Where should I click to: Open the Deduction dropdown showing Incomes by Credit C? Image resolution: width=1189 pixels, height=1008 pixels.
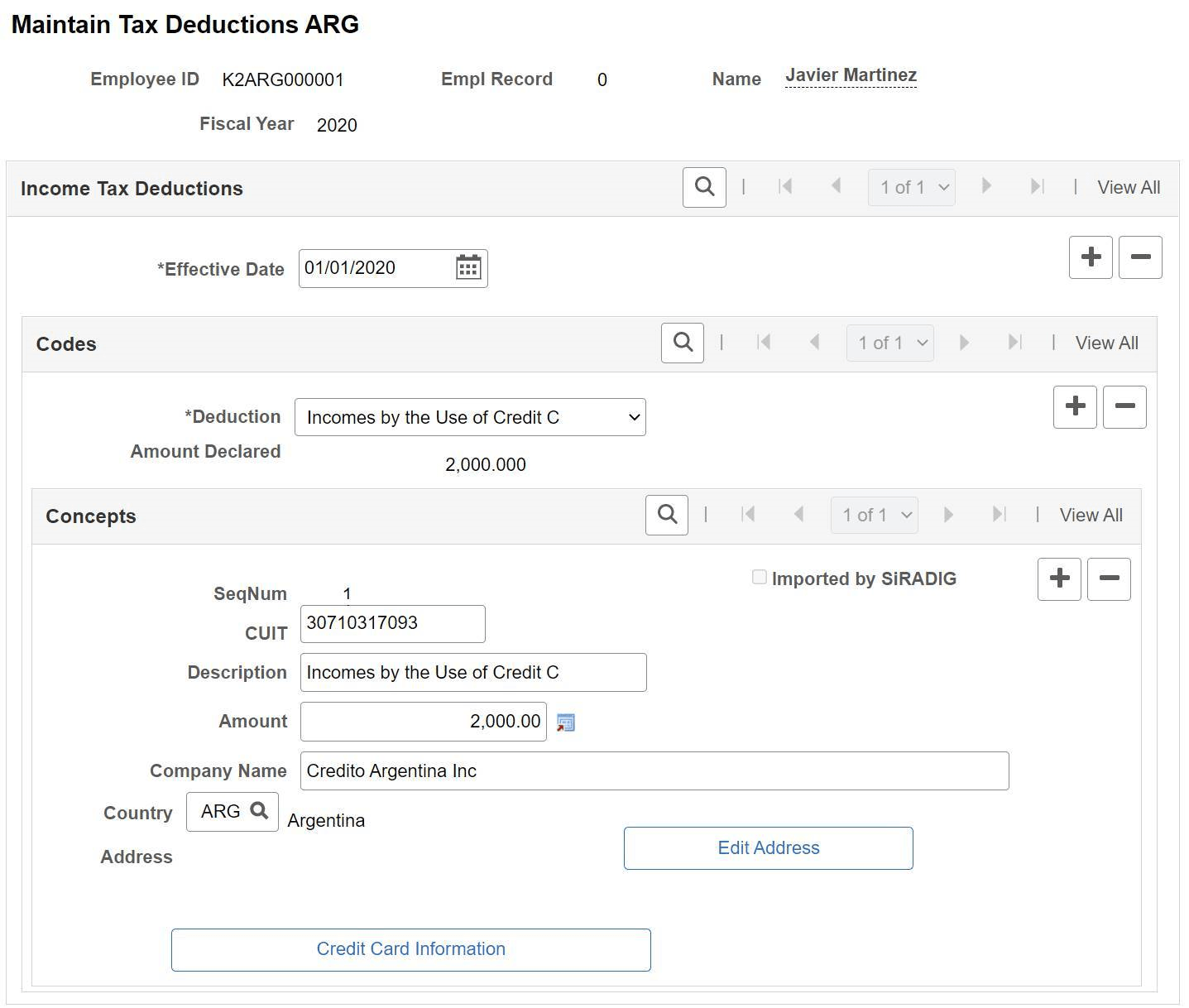[x=469, y=417]
